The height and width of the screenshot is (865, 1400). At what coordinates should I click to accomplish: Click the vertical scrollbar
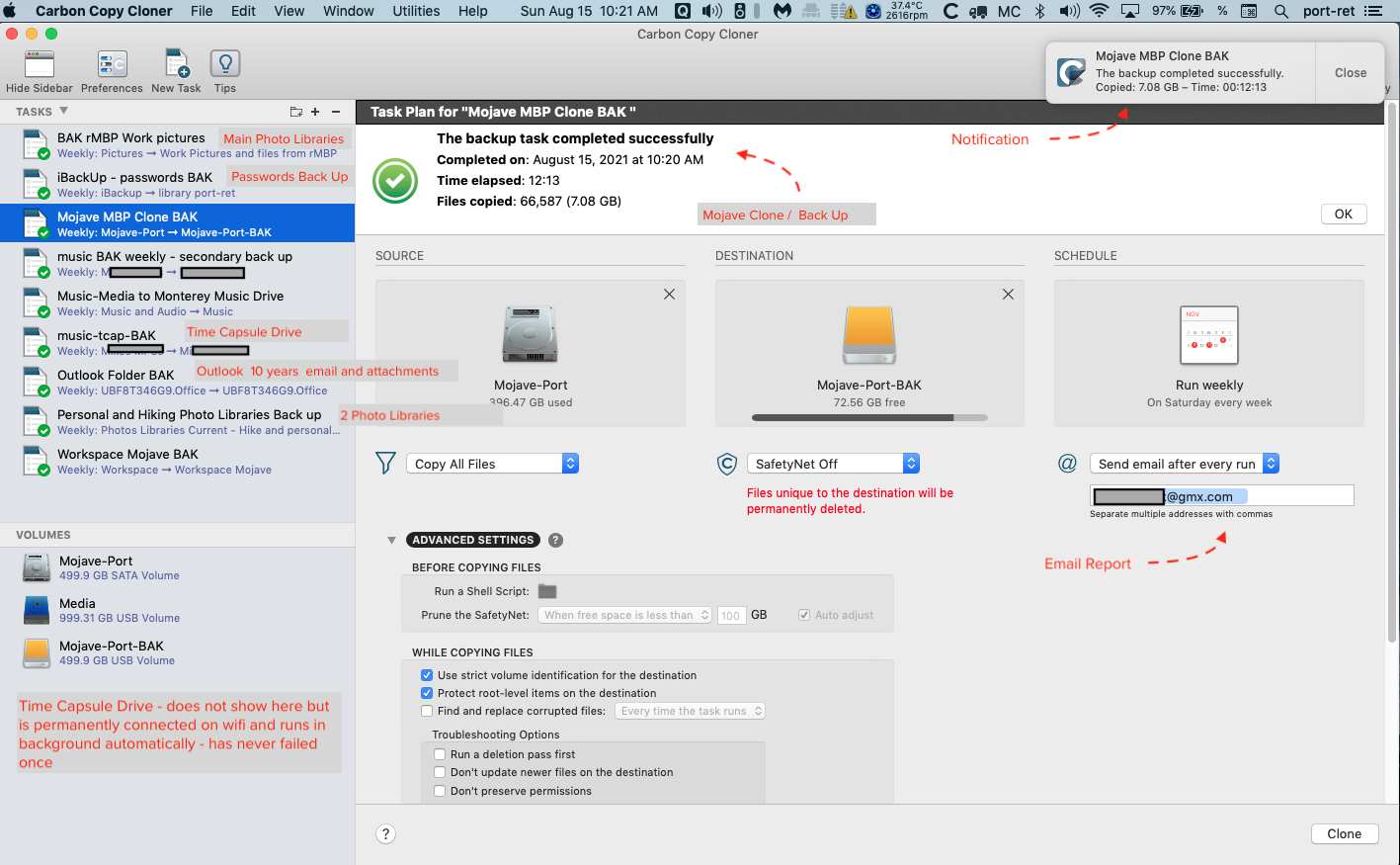1392,371
